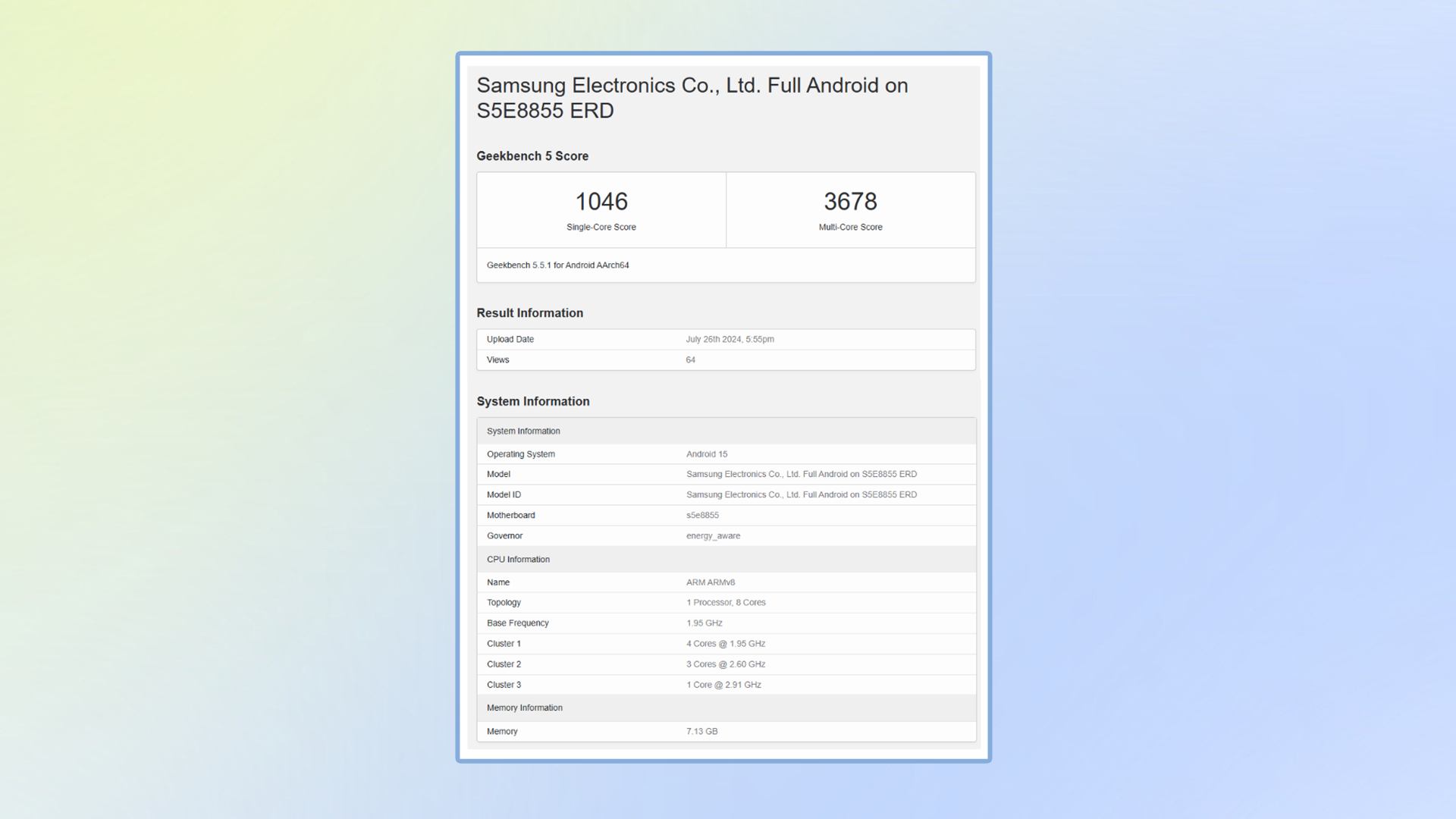
Task: Select '1 Processor, 8 Cores' value
Action: (726, 603)
